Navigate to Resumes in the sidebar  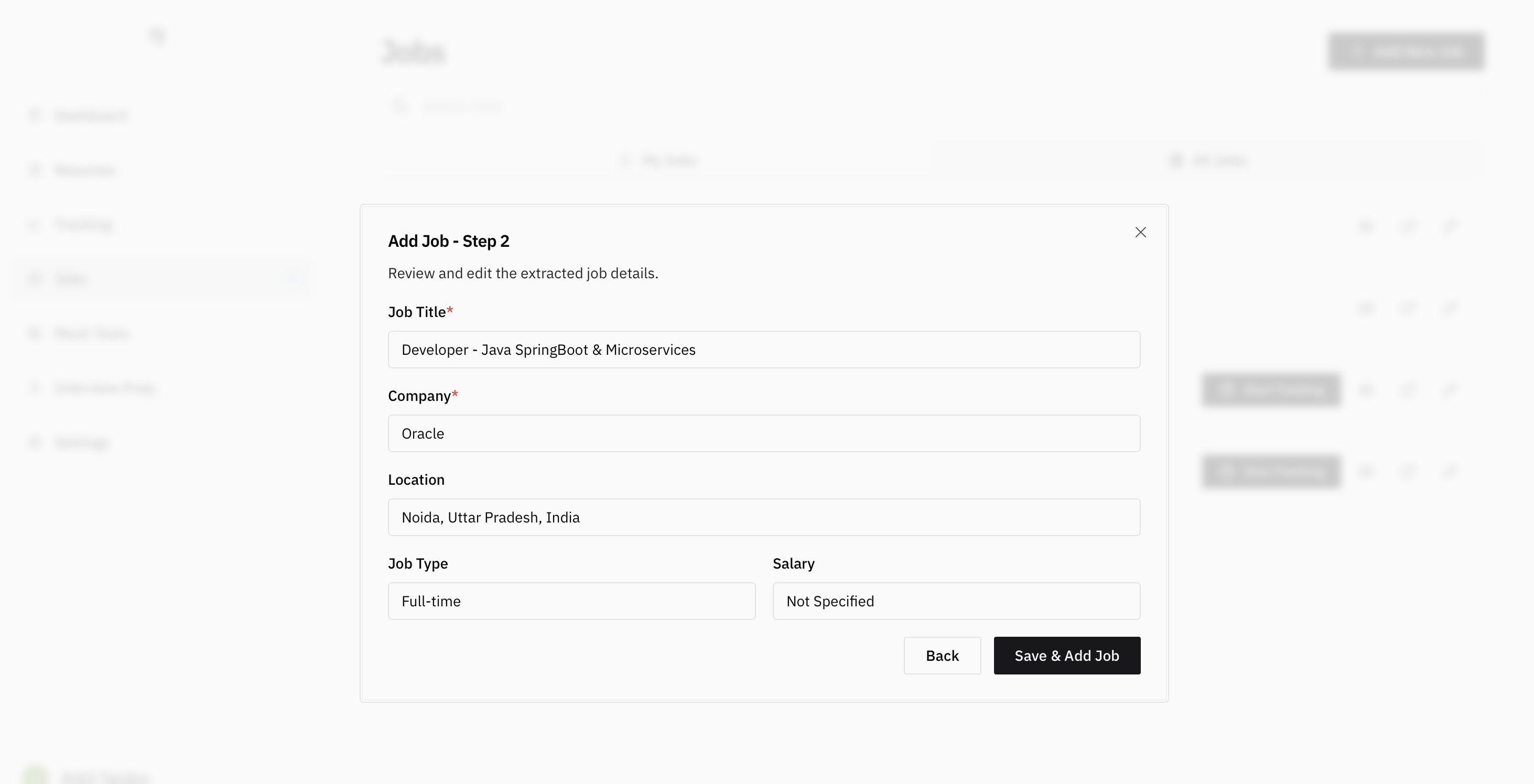tap(84, 170)
